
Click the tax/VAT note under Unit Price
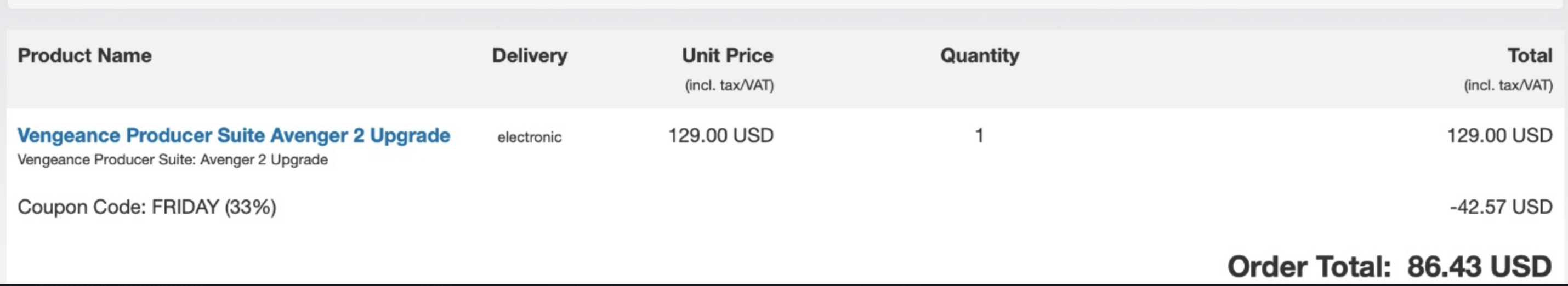(x=729, y=85)
